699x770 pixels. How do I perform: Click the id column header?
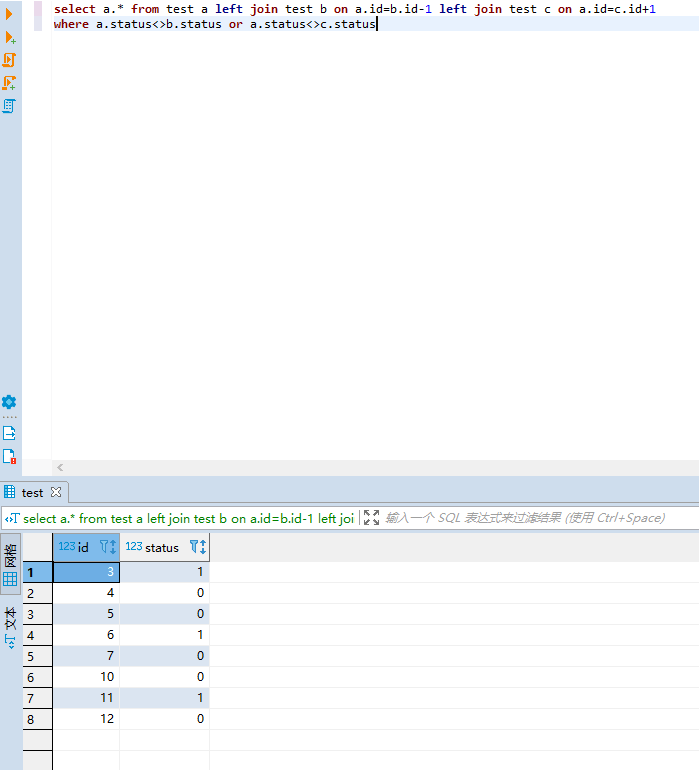82,547
